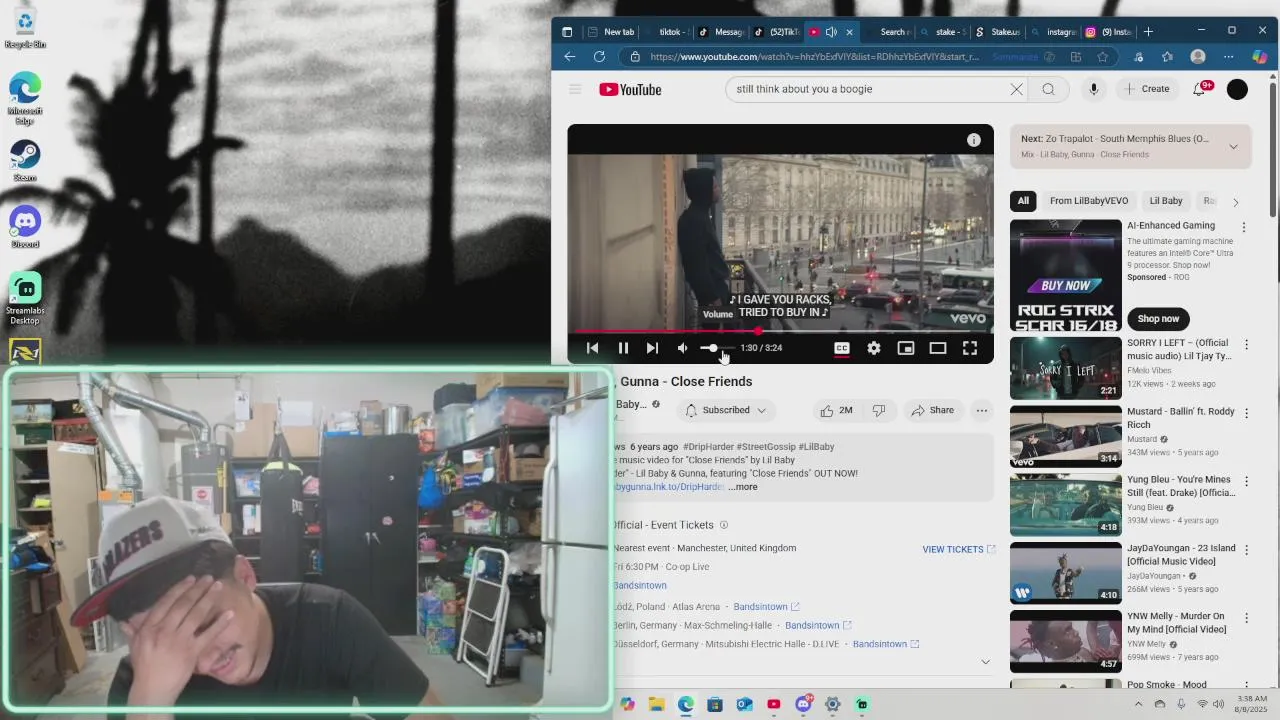Skip to previous video in player

pyautogui.click(x=592, y=348)
